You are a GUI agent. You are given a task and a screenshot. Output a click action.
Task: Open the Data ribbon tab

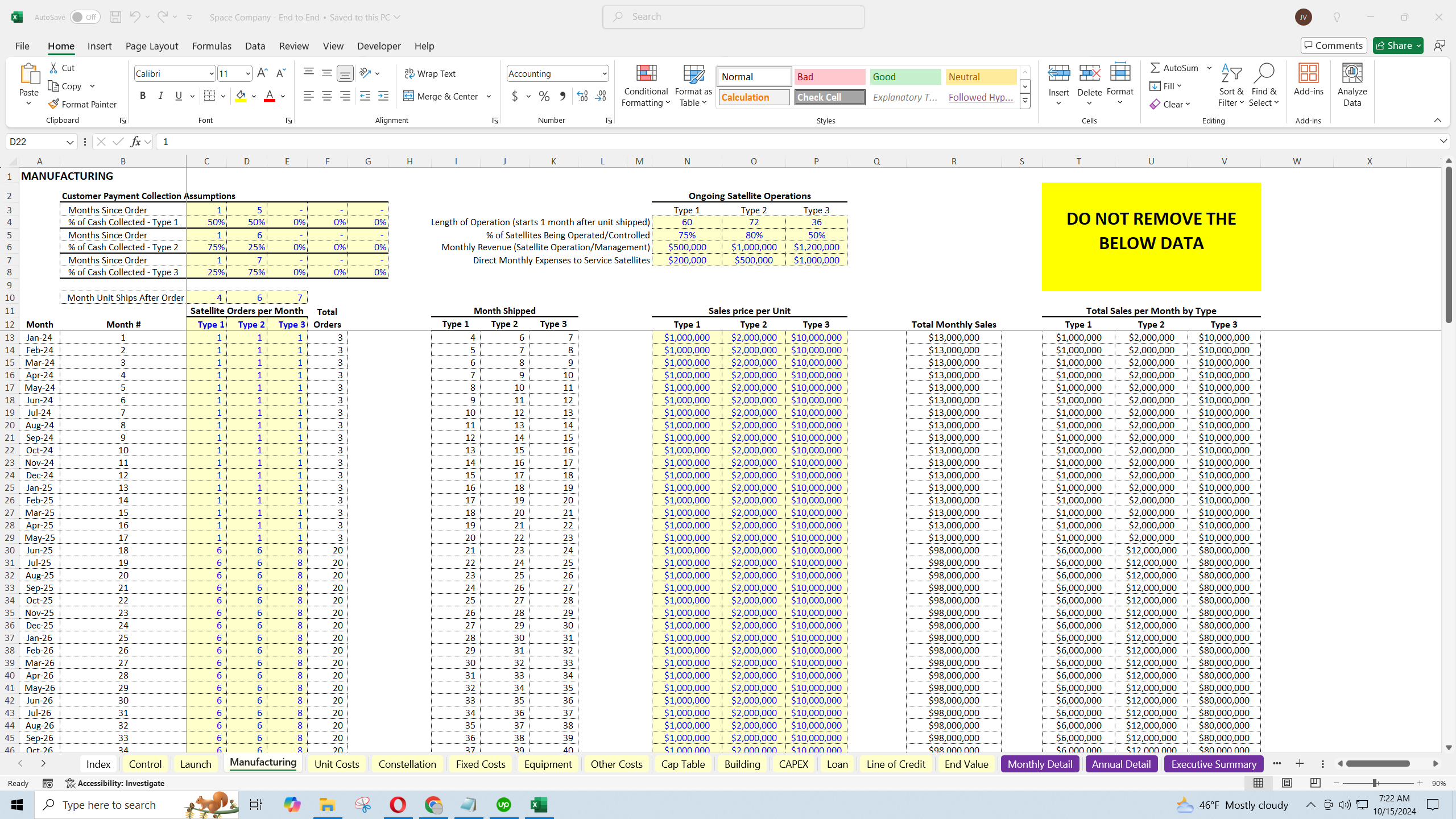tap(255, 46)
